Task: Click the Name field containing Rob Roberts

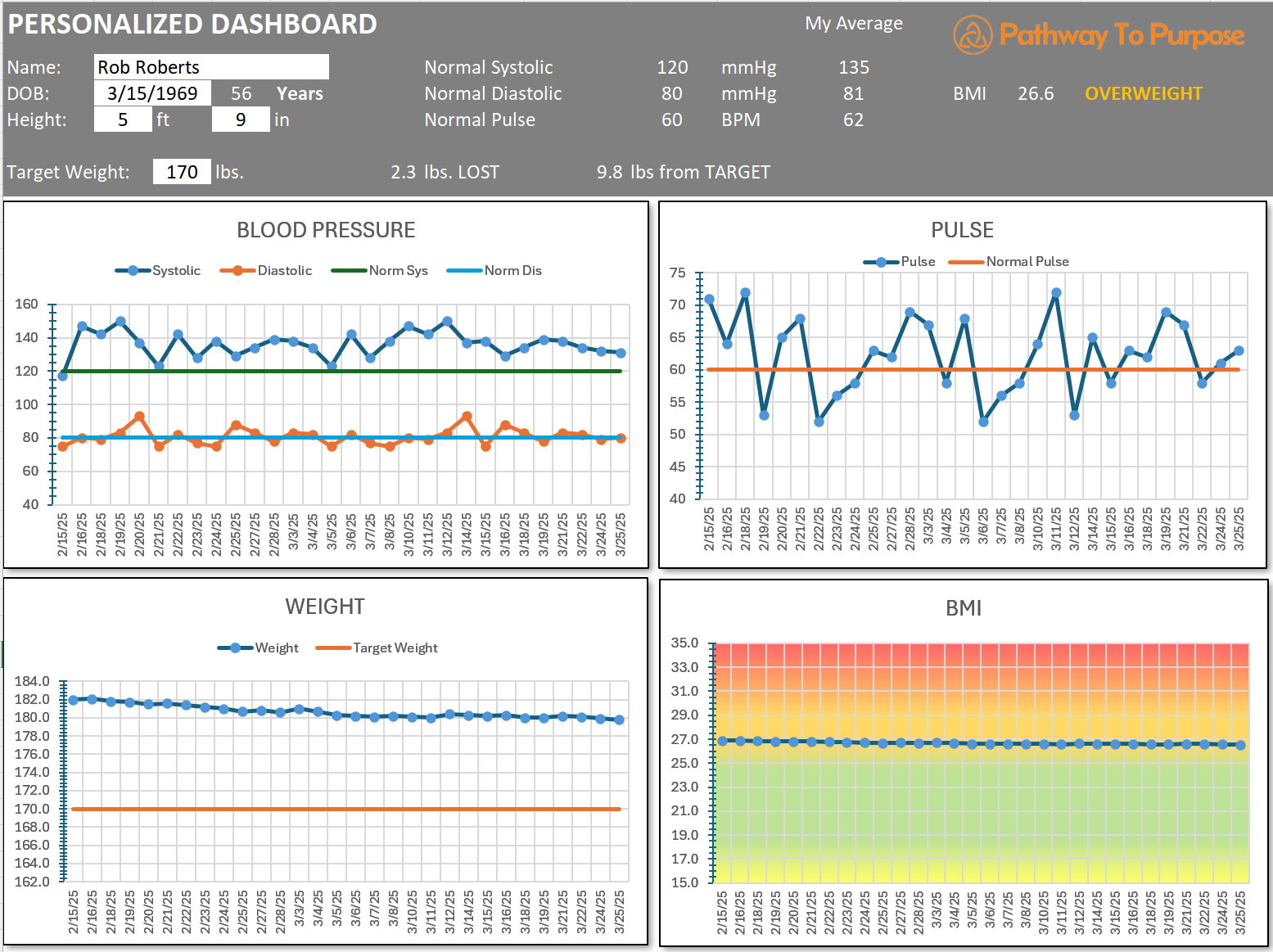Action: [211, 66]
